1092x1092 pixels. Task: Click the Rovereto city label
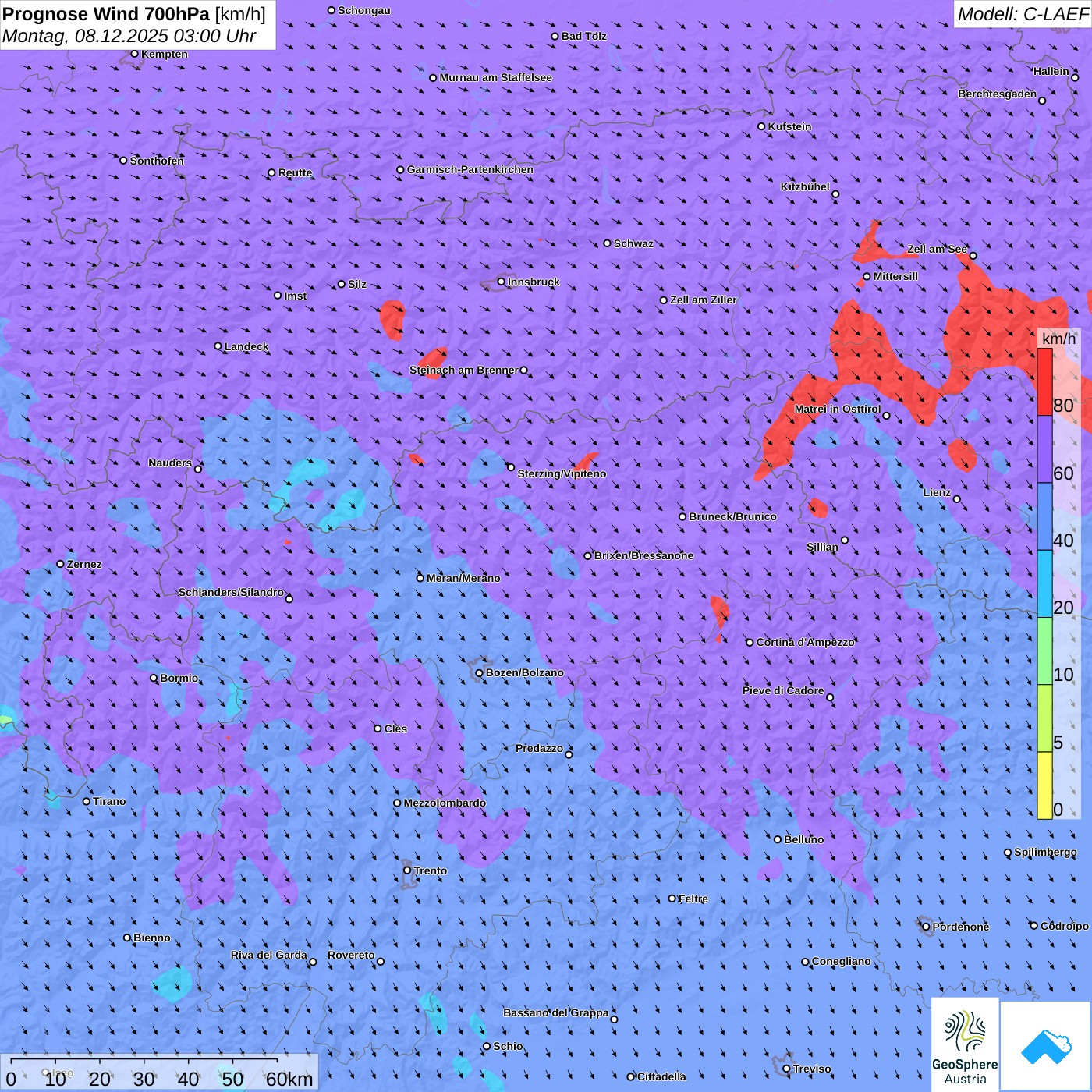(351, 955)
